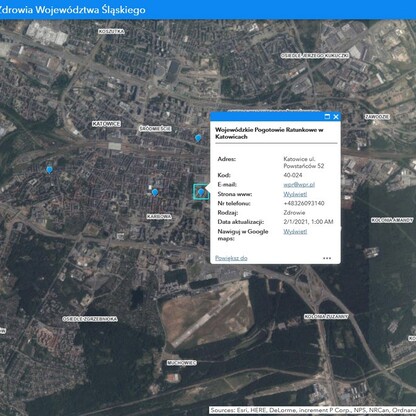Open the popup's three-dots options menu
The height and width of the screenshot is (416, 416).
(327, 258)
